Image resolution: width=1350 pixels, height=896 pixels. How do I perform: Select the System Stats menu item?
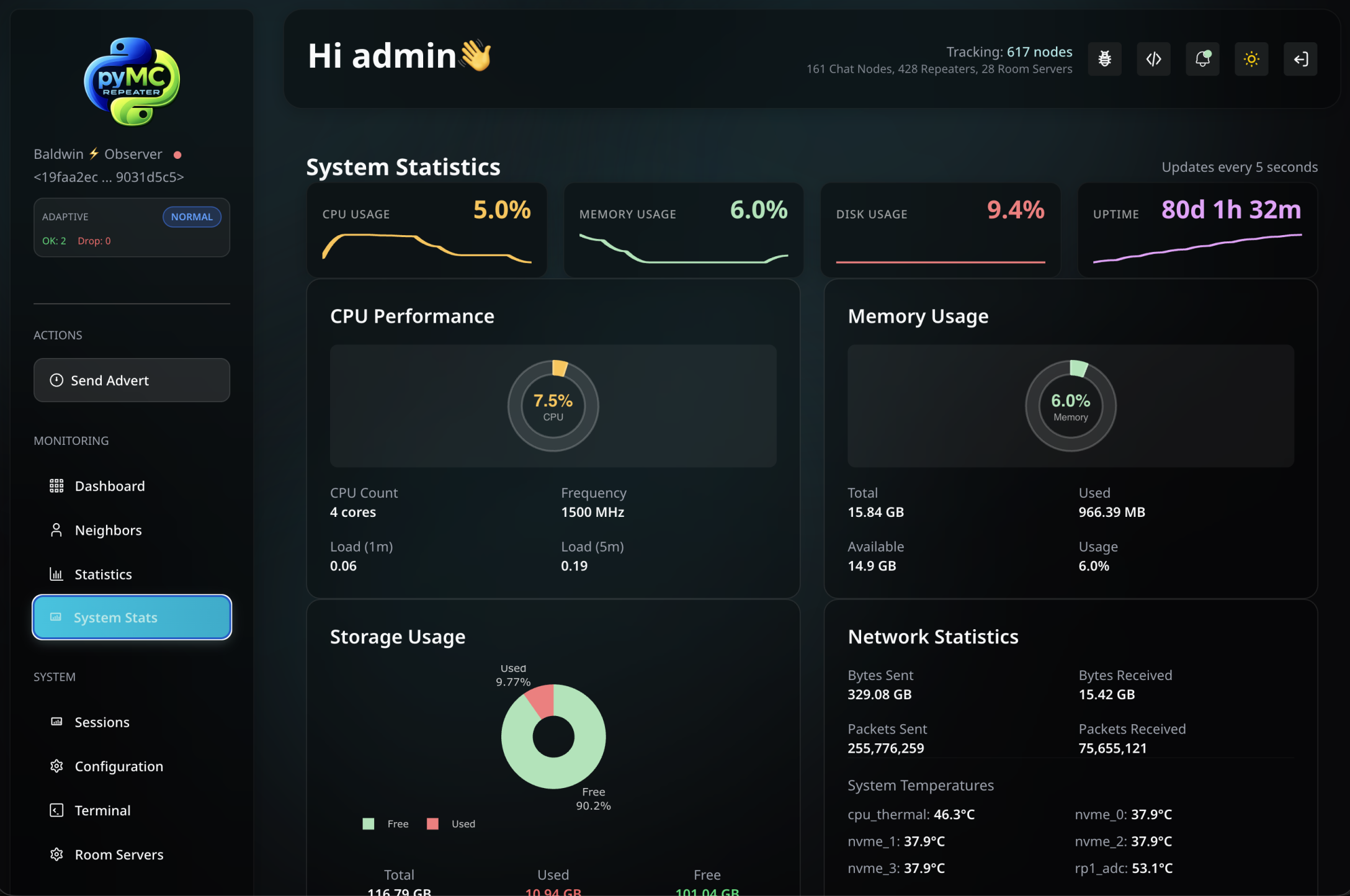[132, 617]
